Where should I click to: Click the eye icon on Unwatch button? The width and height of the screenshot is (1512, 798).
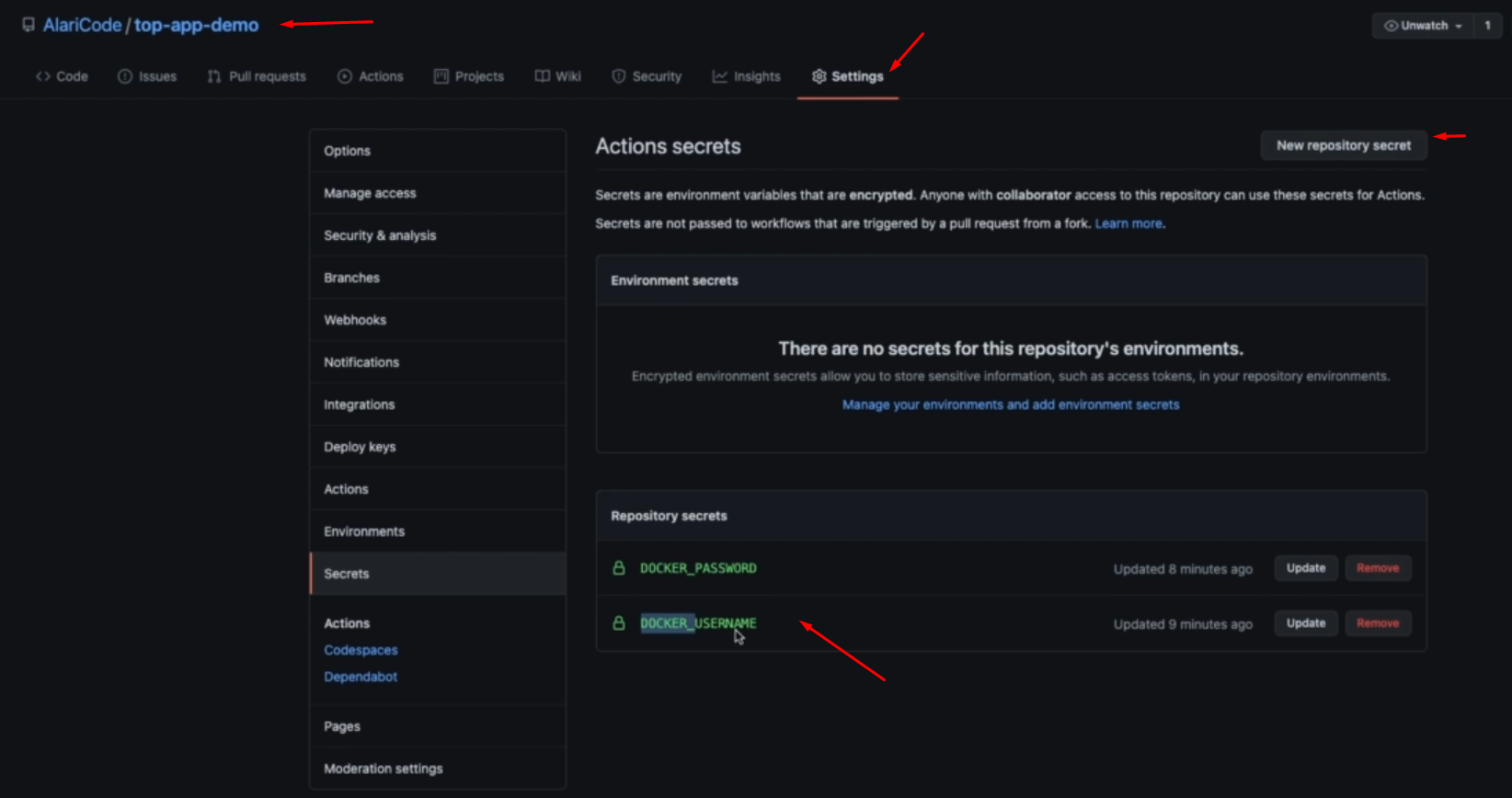1391,26
